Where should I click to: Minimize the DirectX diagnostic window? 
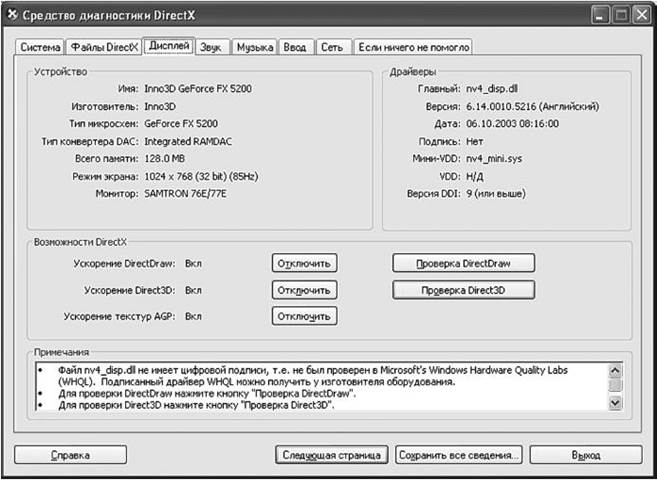click(x=600, y=16)
